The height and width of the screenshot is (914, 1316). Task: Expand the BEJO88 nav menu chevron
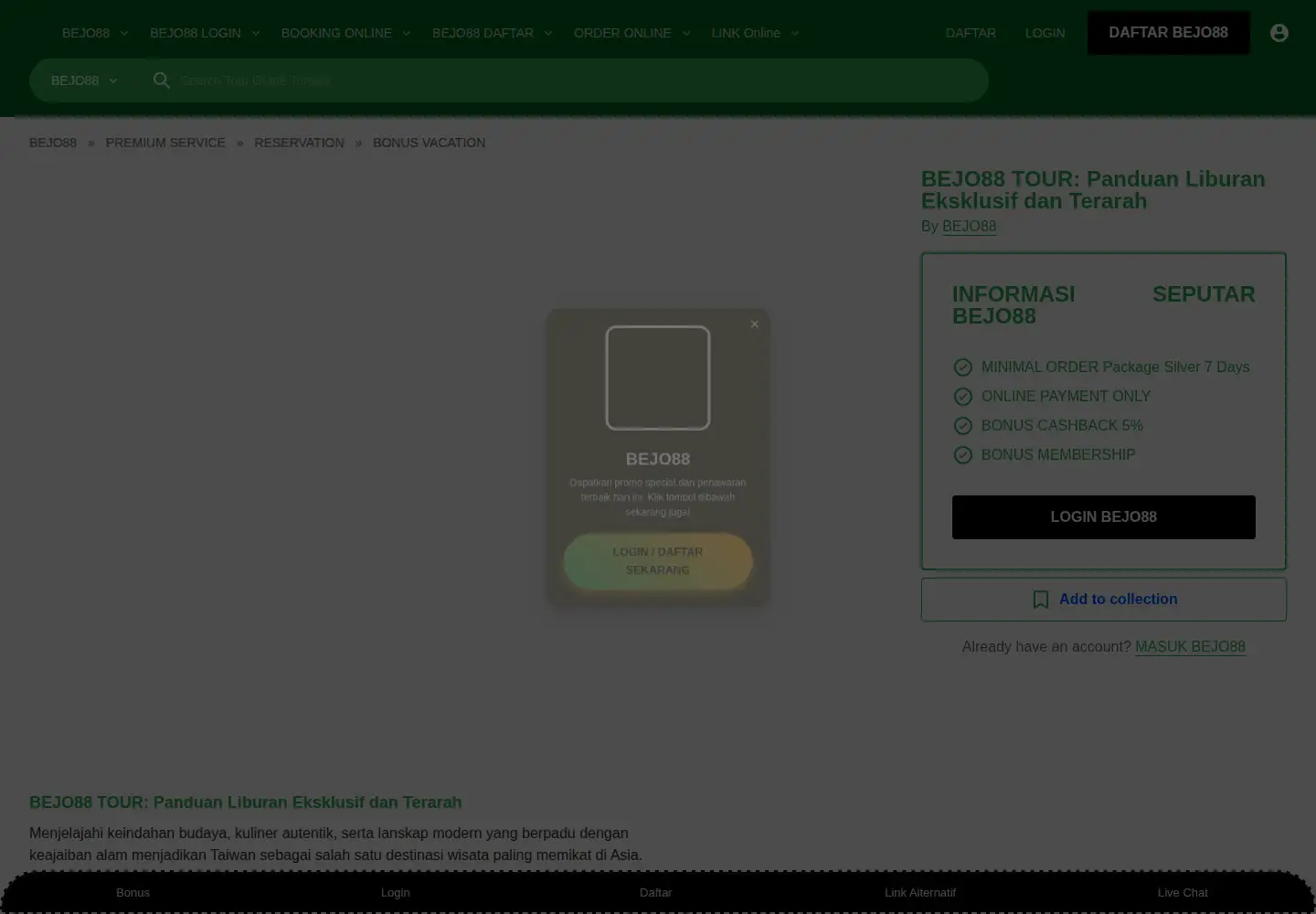pyautogui.click(x=124, y=33)
